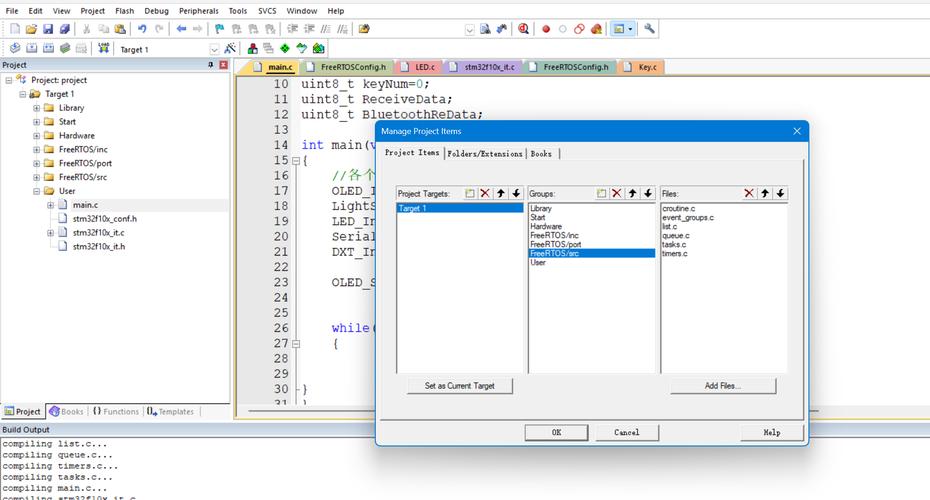Click the Open file folder icon
This screenshot has width=930, height=500.
(x=31, y=28)
